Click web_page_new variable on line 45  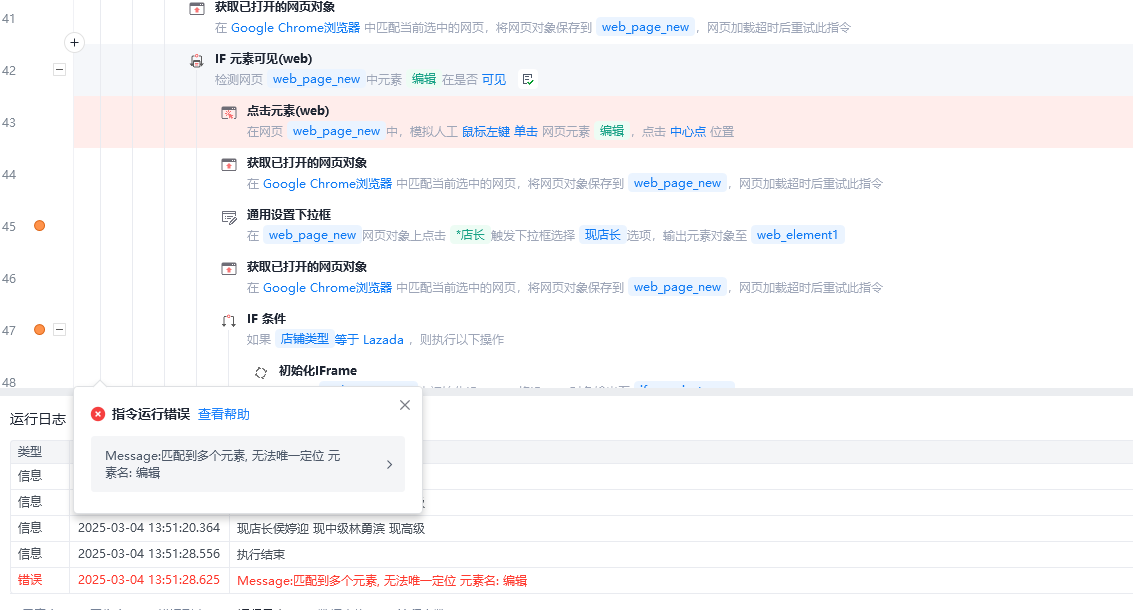(x=312, y=235)
